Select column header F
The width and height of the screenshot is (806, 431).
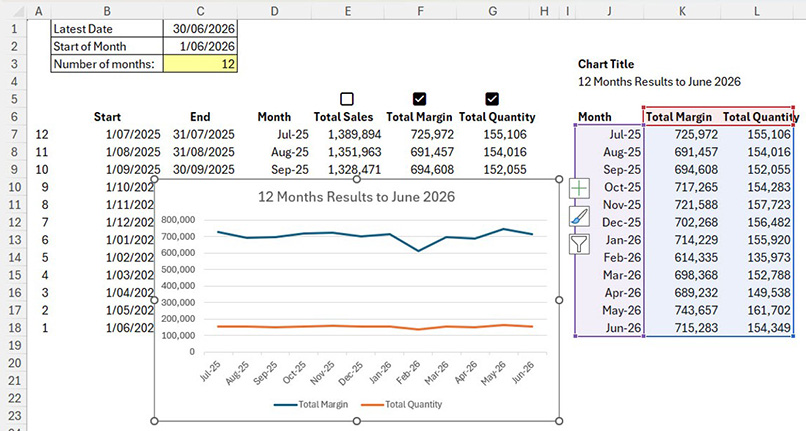[x=420, y=11]
